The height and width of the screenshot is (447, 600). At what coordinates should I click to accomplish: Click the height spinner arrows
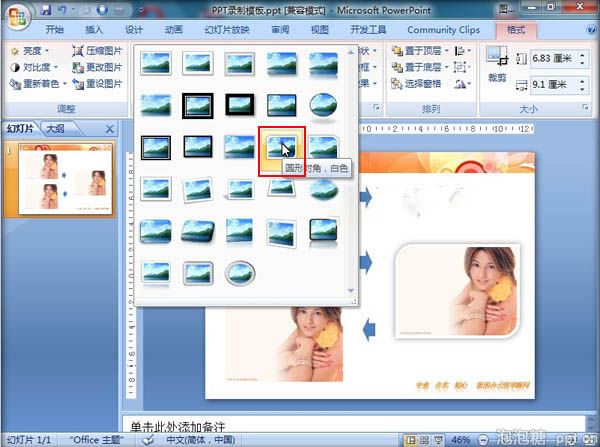pyautogui.click(x=582, y=59)
